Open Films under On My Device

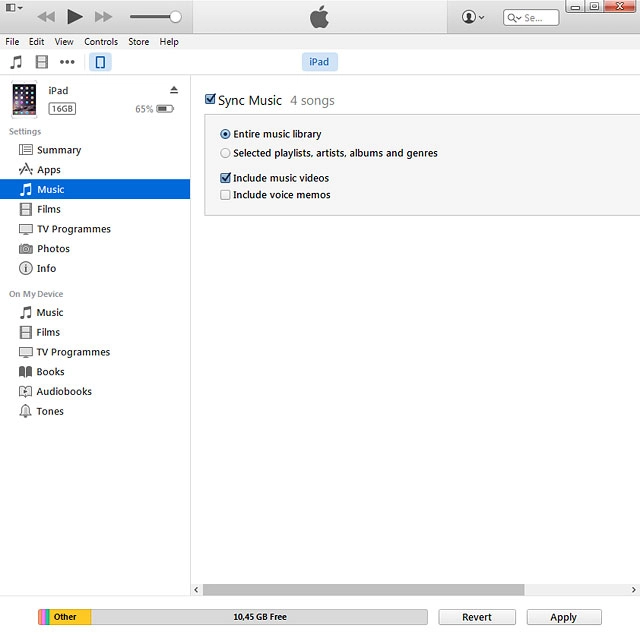[95, 332]
